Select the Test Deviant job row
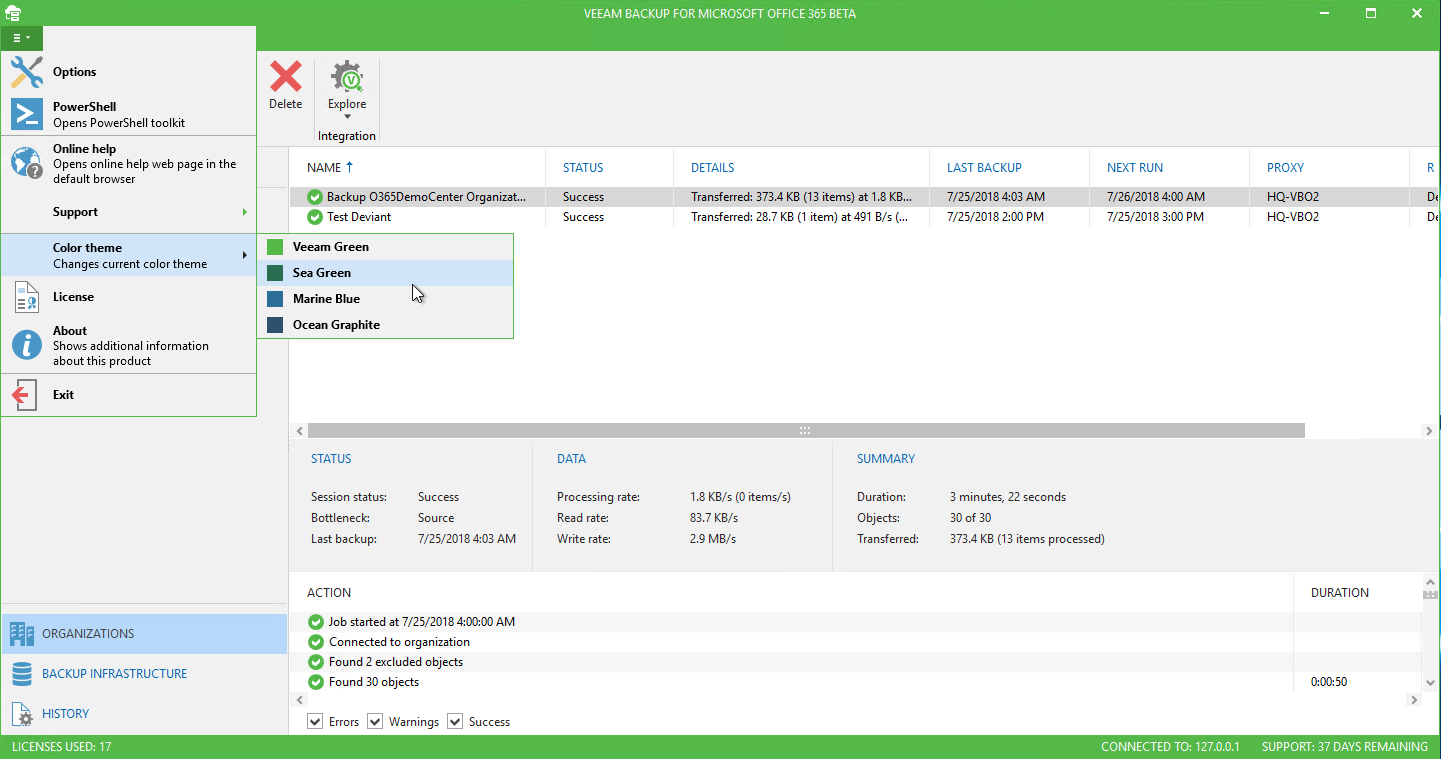 (359, 217)
